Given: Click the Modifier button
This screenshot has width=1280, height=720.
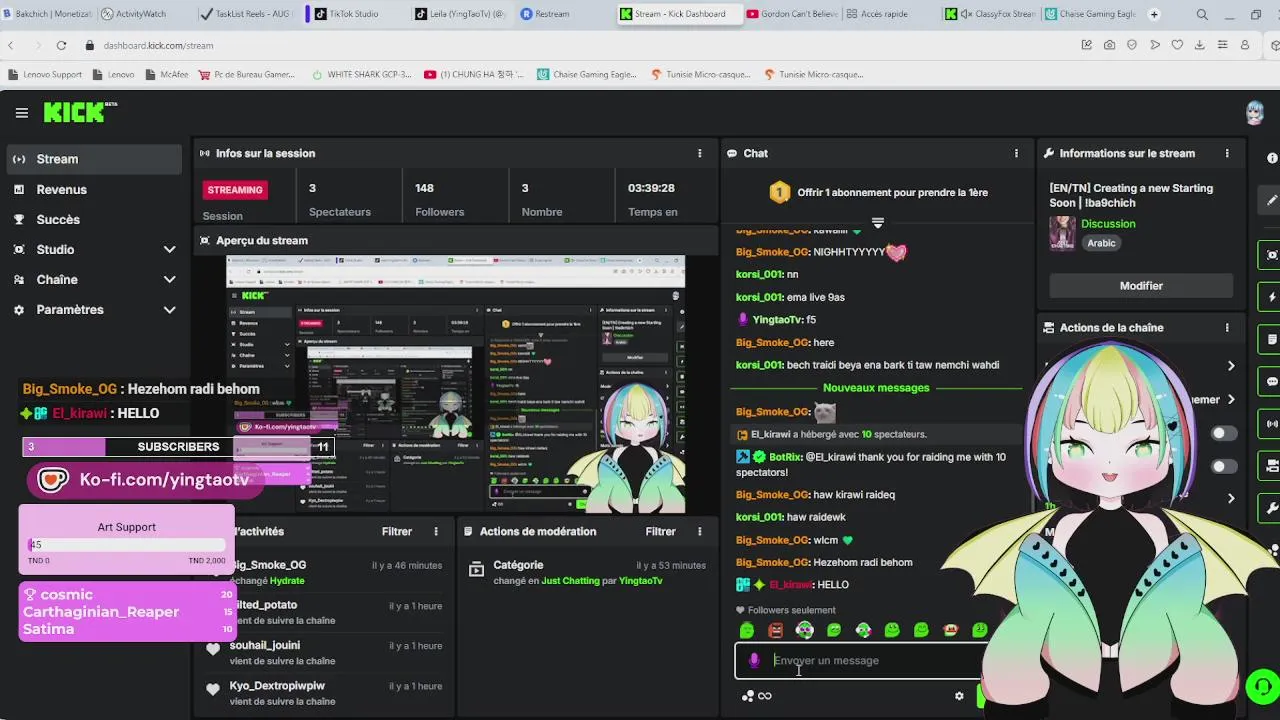Looking at the screenshot, I should click(x=1141, y=285).
